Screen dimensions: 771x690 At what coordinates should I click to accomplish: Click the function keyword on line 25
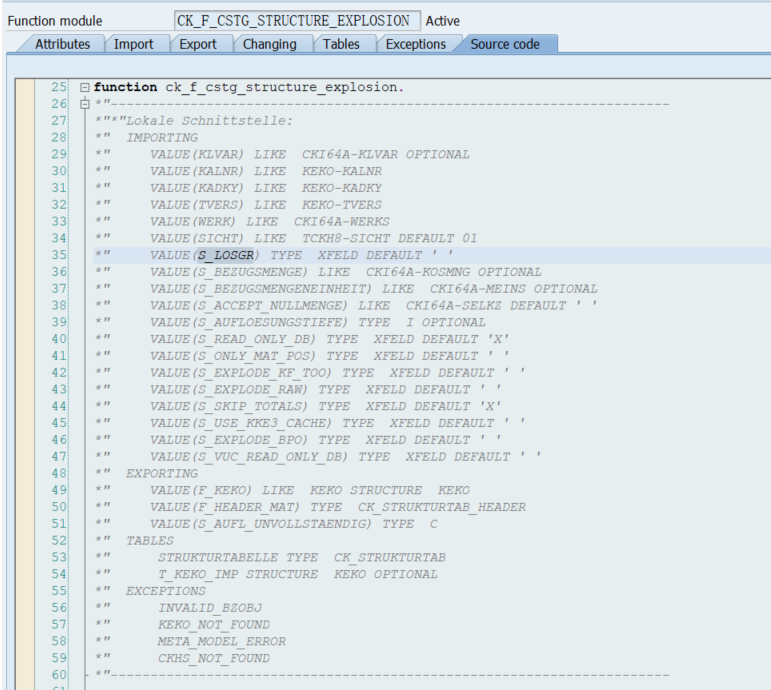click(x=125, y=87)
